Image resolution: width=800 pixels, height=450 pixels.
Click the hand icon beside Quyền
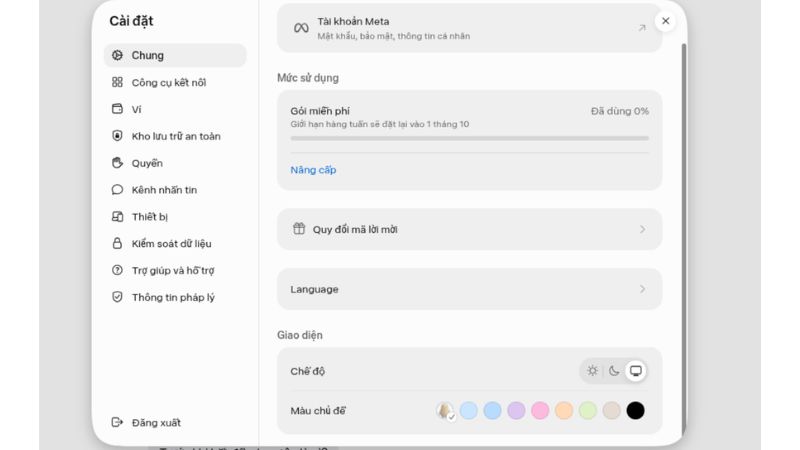(x=117, y=163)
